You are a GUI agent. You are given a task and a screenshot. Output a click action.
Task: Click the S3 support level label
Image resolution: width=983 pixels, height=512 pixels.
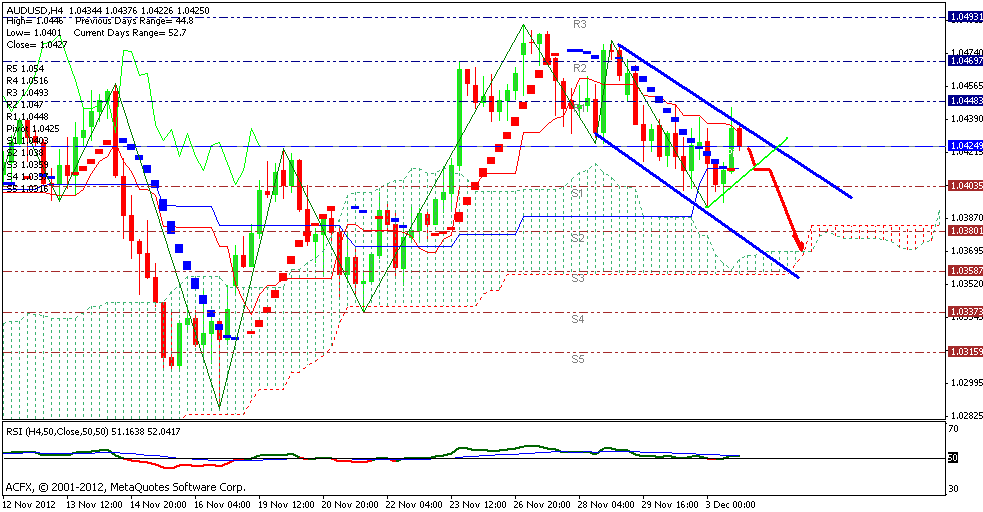[577, 278]
